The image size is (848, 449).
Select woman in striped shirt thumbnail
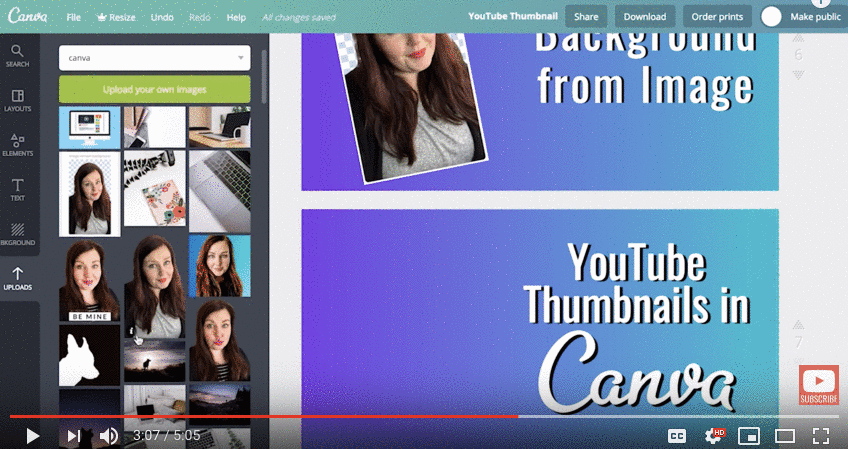click(x=220, y=340)
